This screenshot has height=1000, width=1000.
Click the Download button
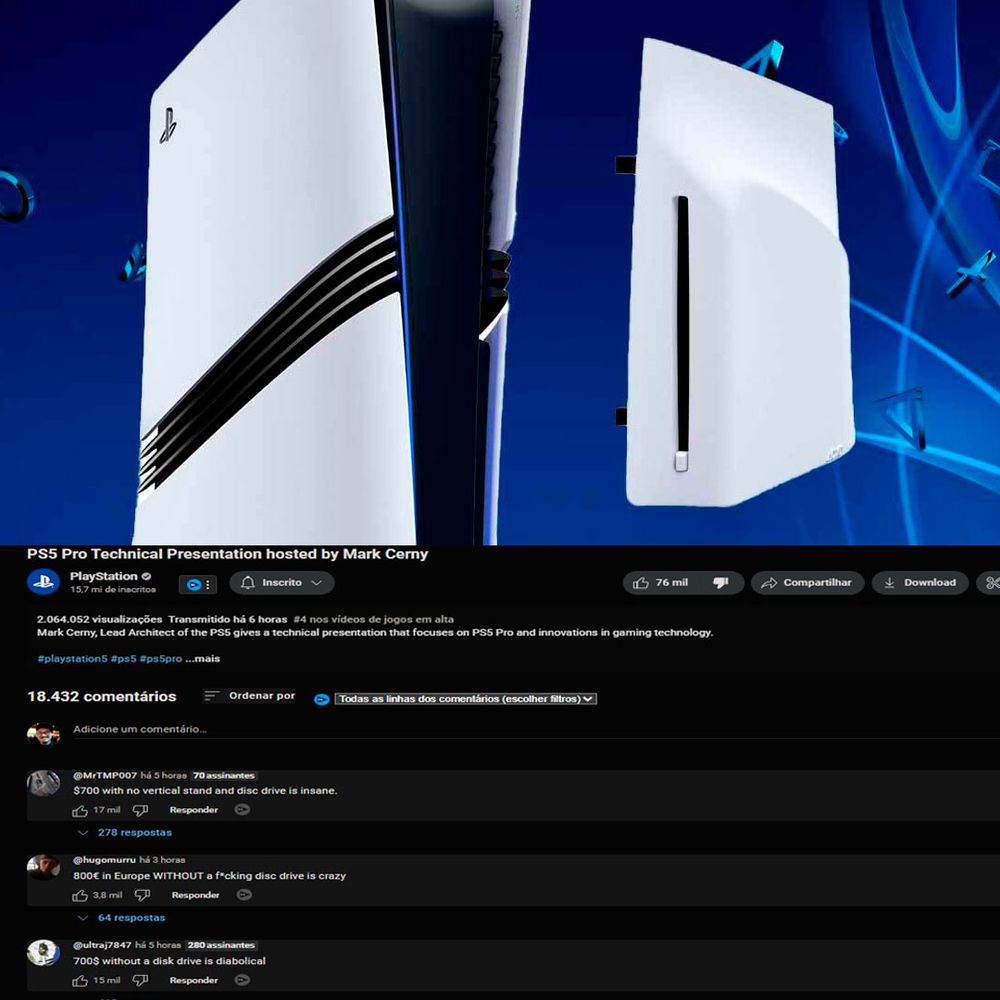coord(920,583)
